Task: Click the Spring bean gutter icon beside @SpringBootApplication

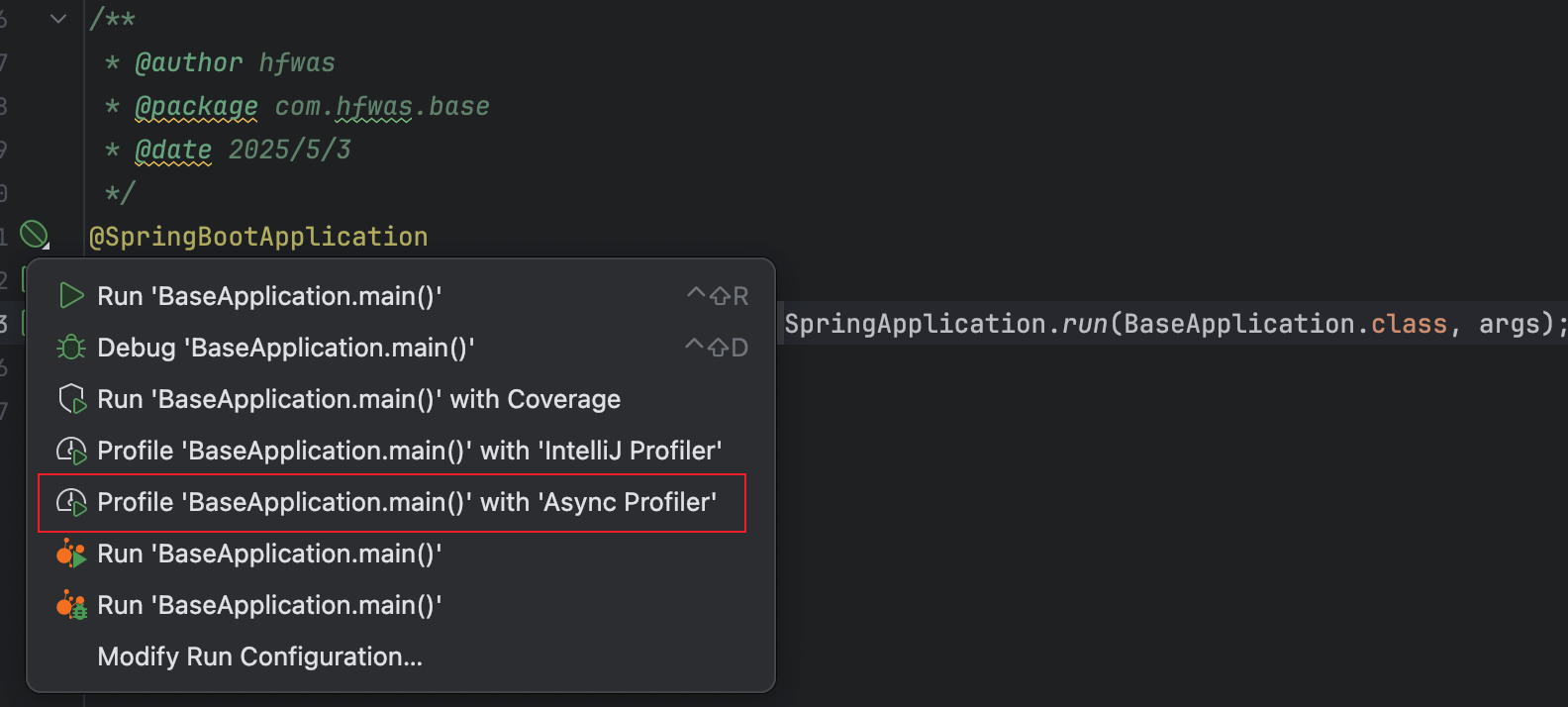Action: (35, 235)
